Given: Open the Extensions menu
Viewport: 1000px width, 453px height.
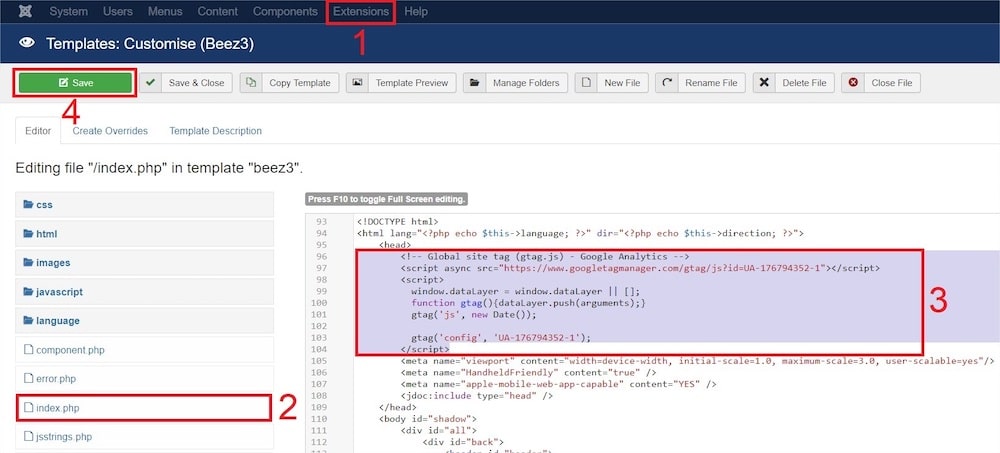Looking at the screenshot, I should [x=360, y=12].
